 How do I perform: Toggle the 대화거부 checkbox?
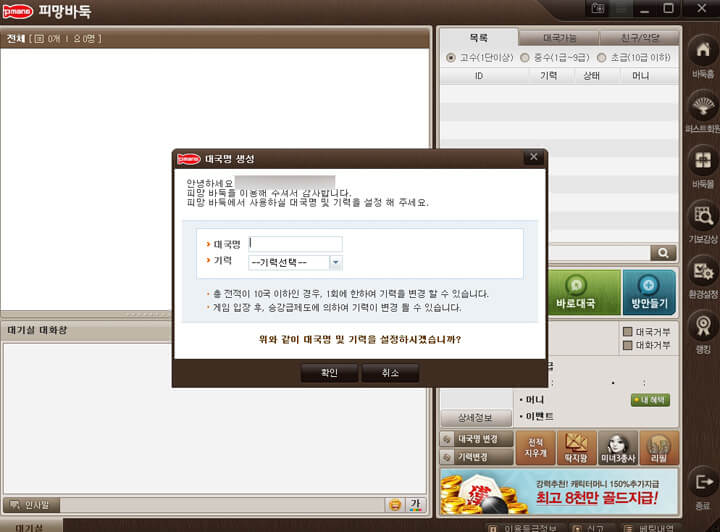(627, 345)
